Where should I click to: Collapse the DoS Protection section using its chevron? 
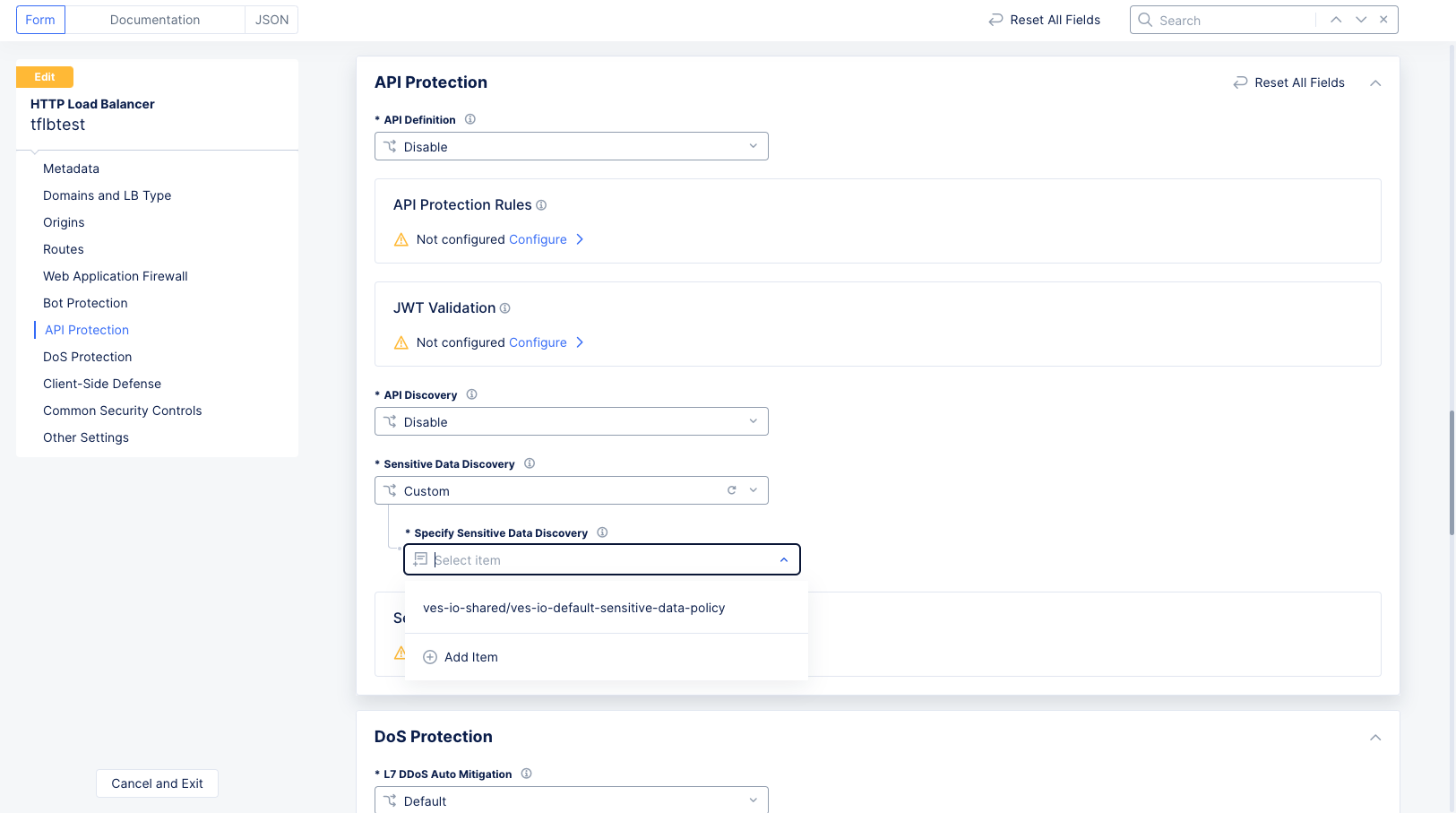pos(1375,738)
